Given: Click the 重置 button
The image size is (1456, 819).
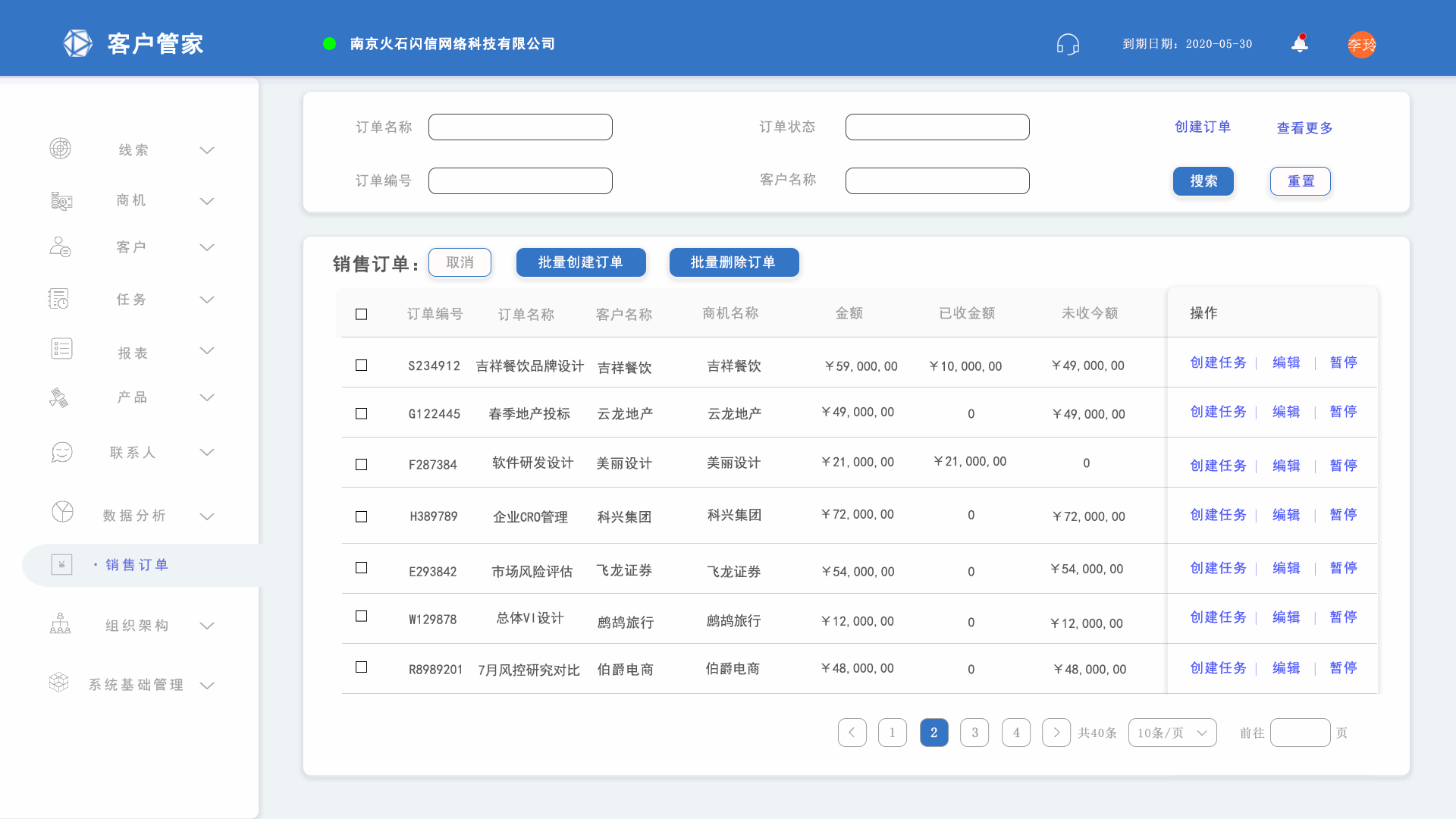Looking at the screenshot, I should pos(1301,181).
